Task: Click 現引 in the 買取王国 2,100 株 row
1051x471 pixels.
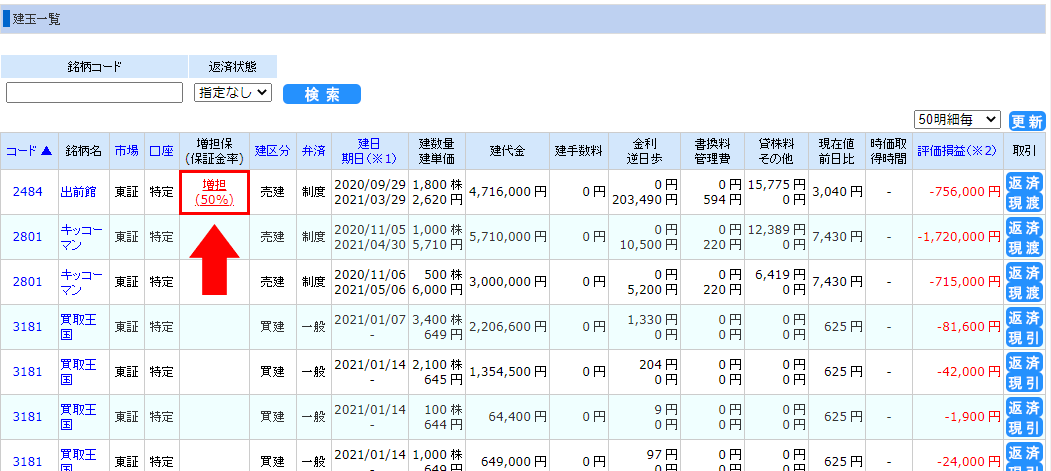Action: (x=1026, y=383)
